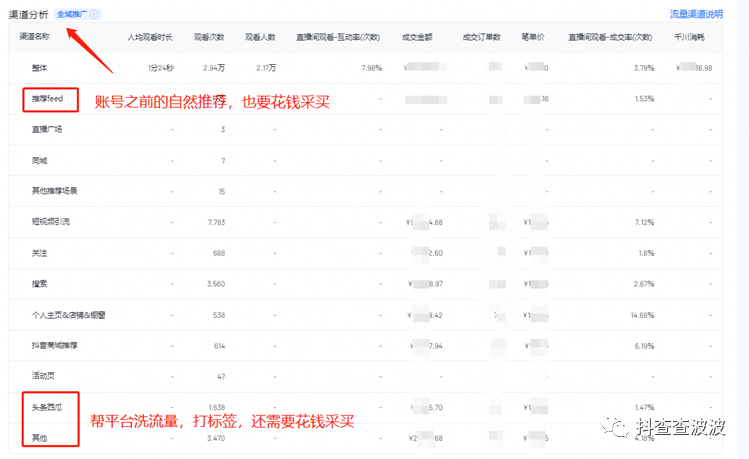This screenshot has width=749, height=459.
Task: Click view count 3 in 直播广场 row
Action: coord(223,129)
